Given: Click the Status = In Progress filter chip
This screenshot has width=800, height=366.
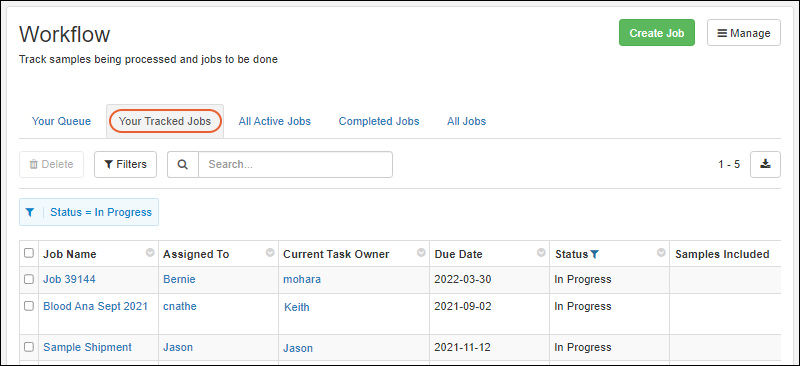Looking at the screenshot, I should [x=89, y=212].
